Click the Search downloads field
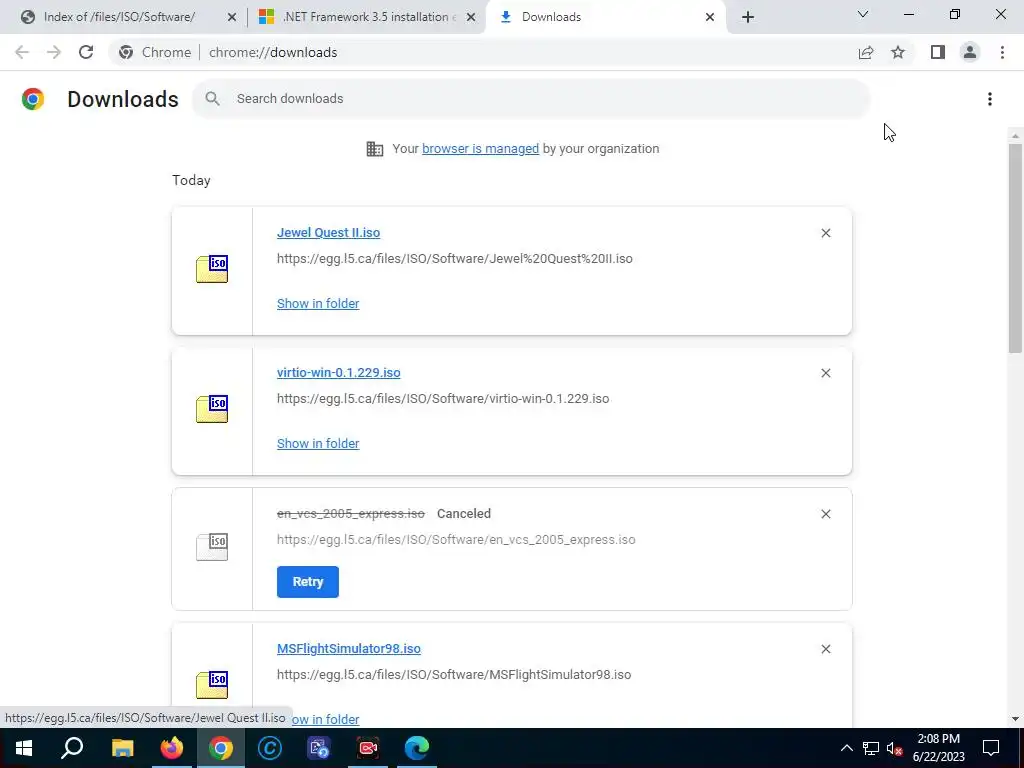1024x768 pixels. 531,99
